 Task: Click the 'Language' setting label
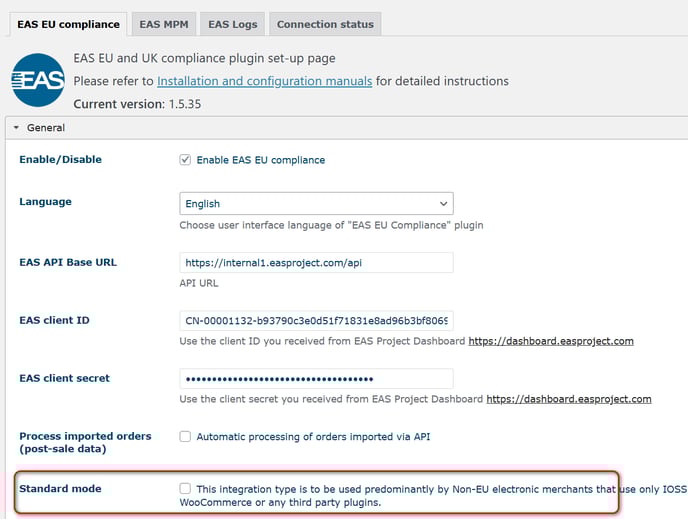coord(46,201)
